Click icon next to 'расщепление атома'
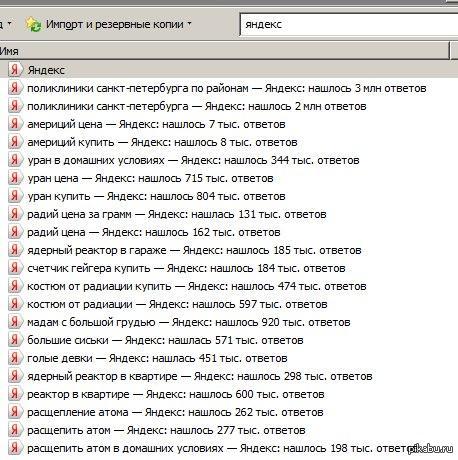458x460 pixels. (15, 412)
